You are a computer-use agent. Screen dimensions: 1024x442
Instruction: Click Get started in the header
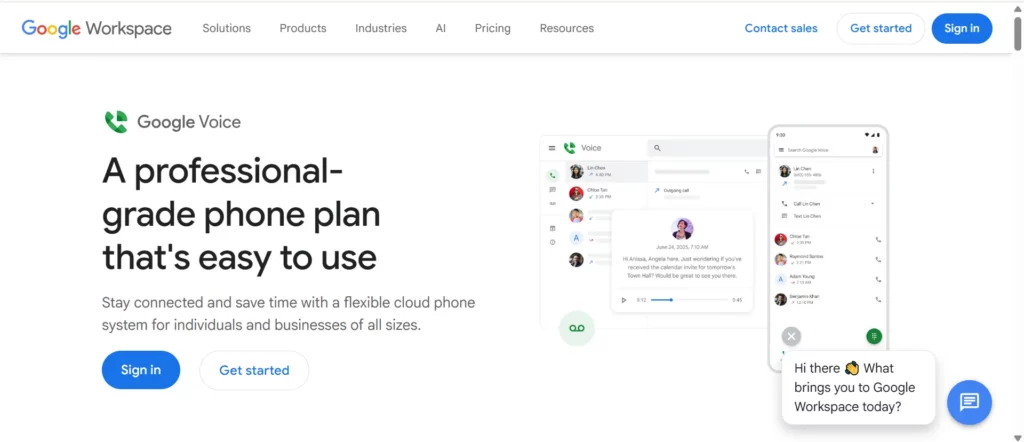[x=880, y=28]
